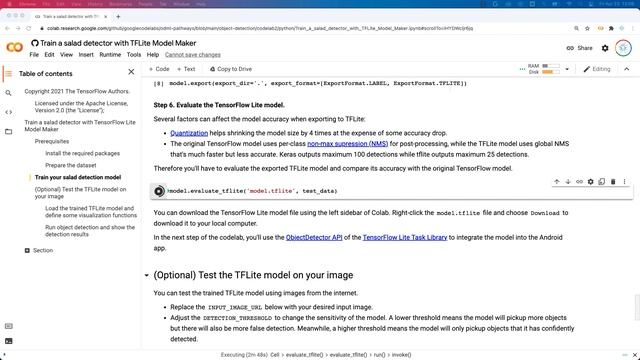Click the table of contents sidebar icon
Image resolution: width=640 pixels, height=360 pixels.
coord(9,73)
